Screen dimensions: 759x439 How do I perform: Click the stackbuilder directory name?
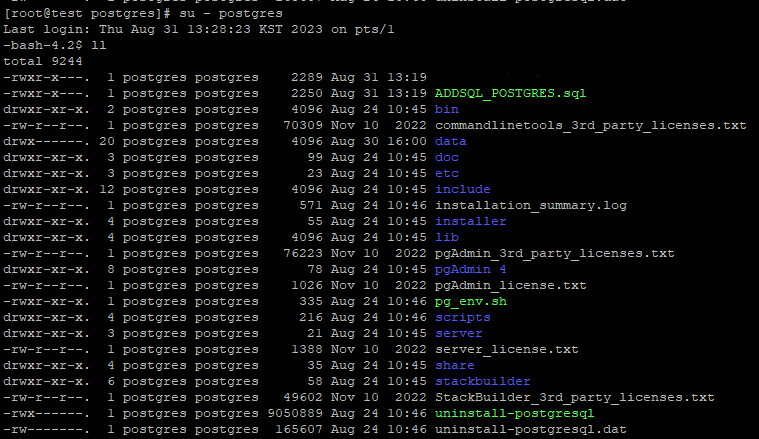pyautogui.click(x=483, y=381)
